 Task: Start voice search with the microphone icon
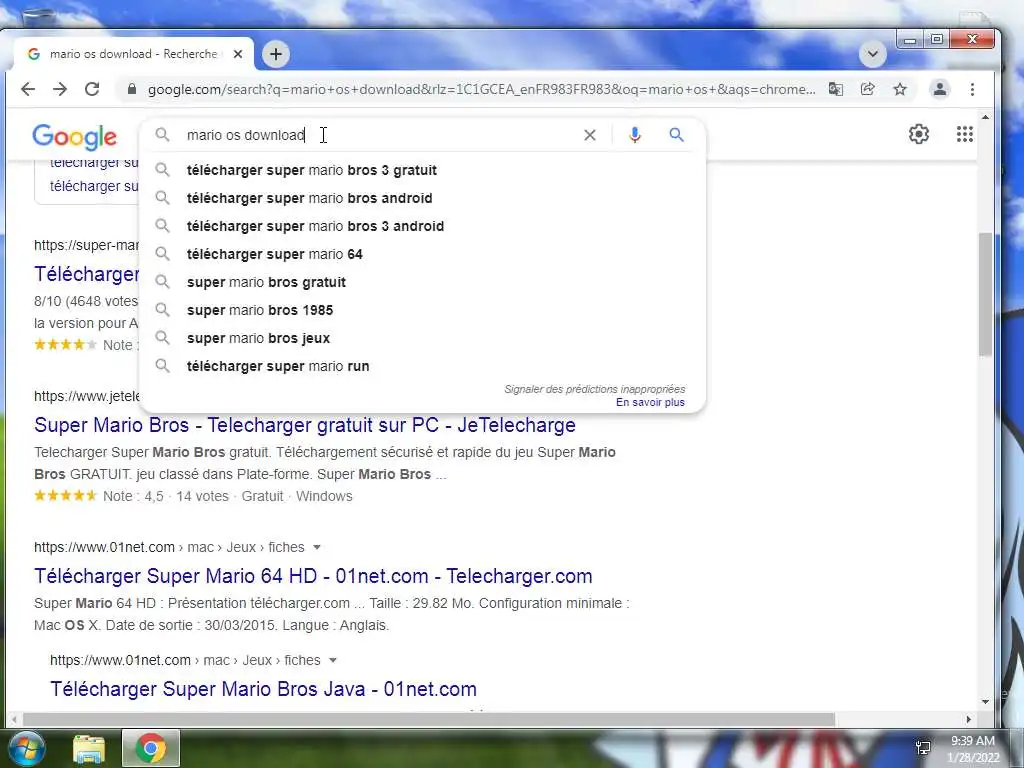(x=635, y=135)
